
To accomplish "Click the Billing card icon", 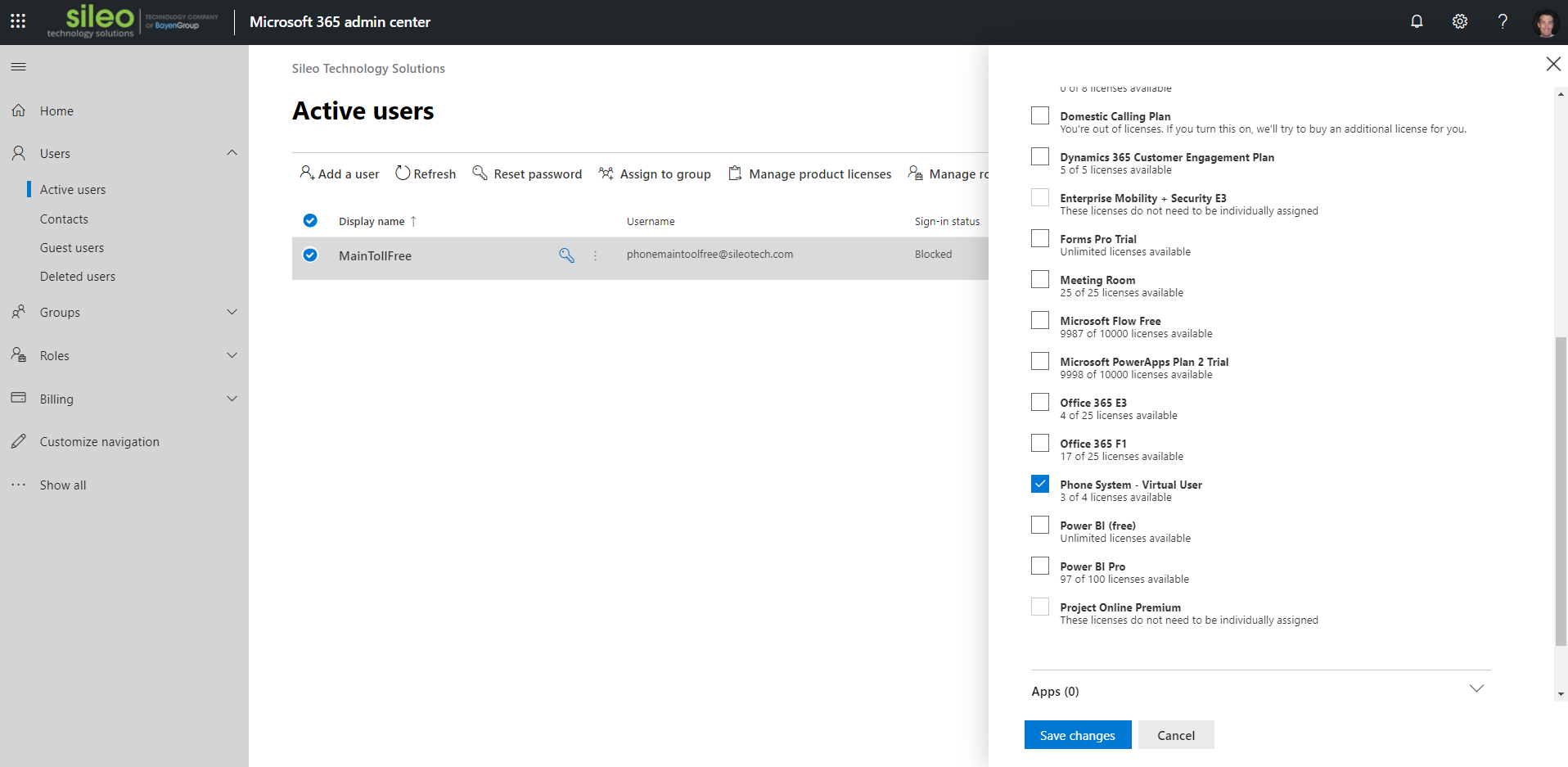I will coord(19,398).
